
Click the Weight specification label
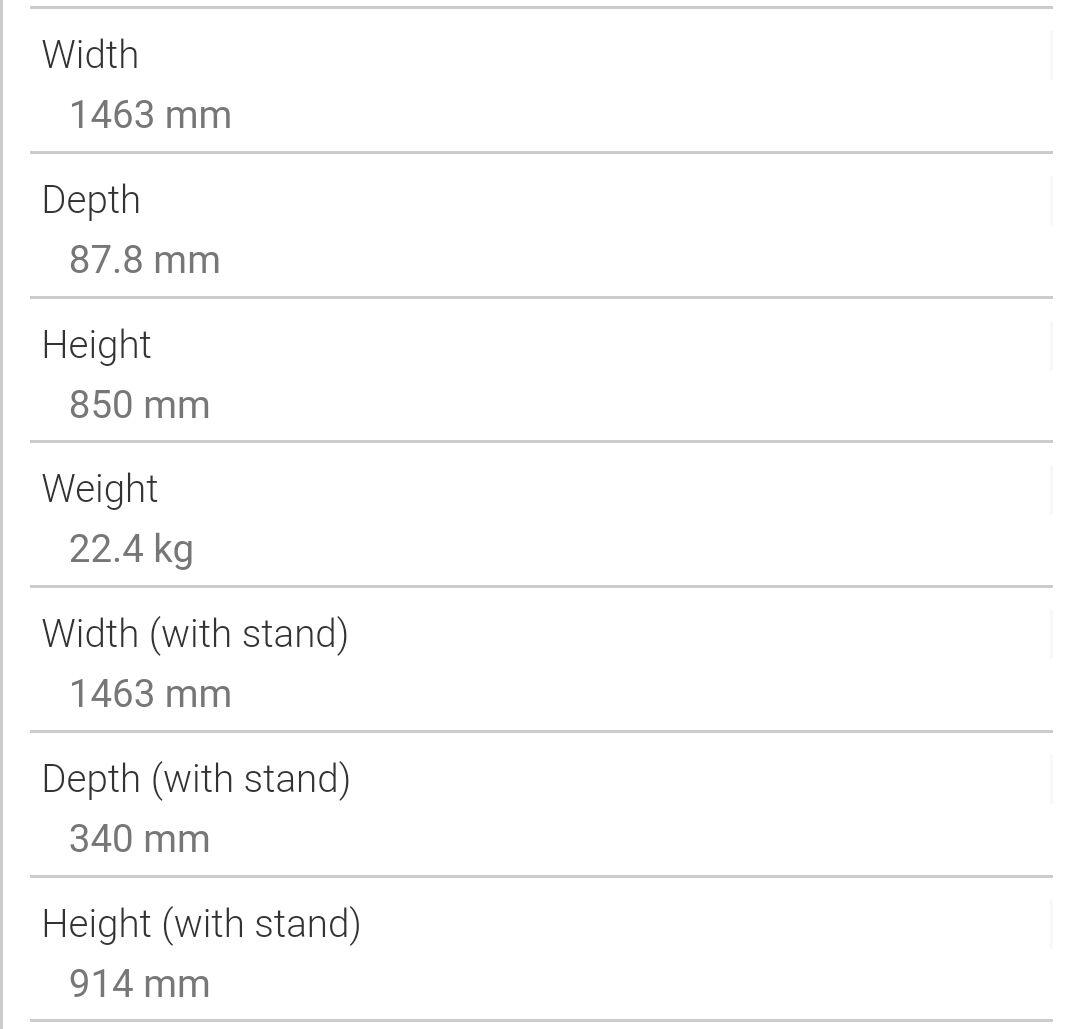(x=99, y=489)
